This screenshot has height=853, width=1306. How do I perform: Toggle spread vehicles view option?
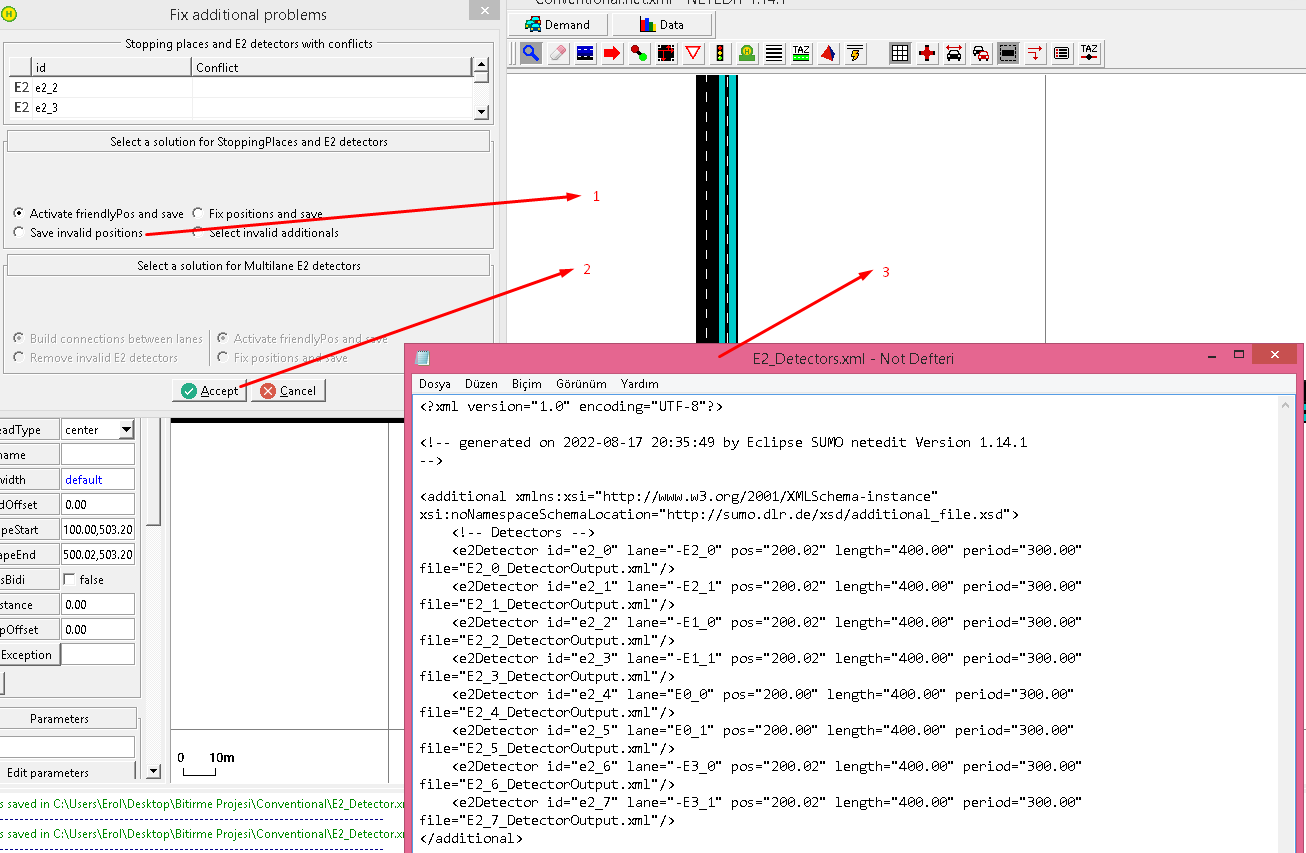click(x=954, y=53)
